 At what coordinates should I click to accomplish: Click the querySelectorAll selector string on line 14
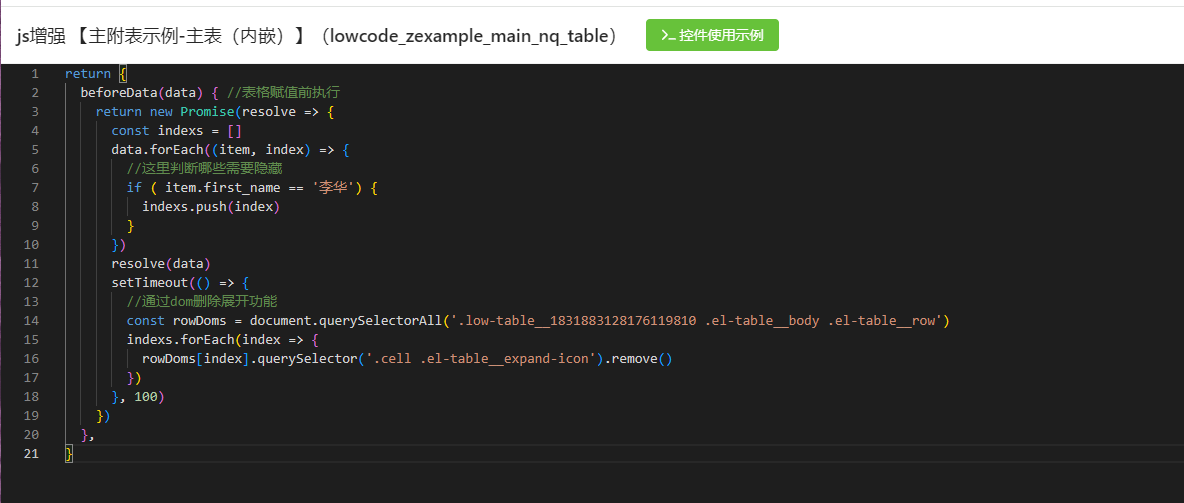coord(695,321)
